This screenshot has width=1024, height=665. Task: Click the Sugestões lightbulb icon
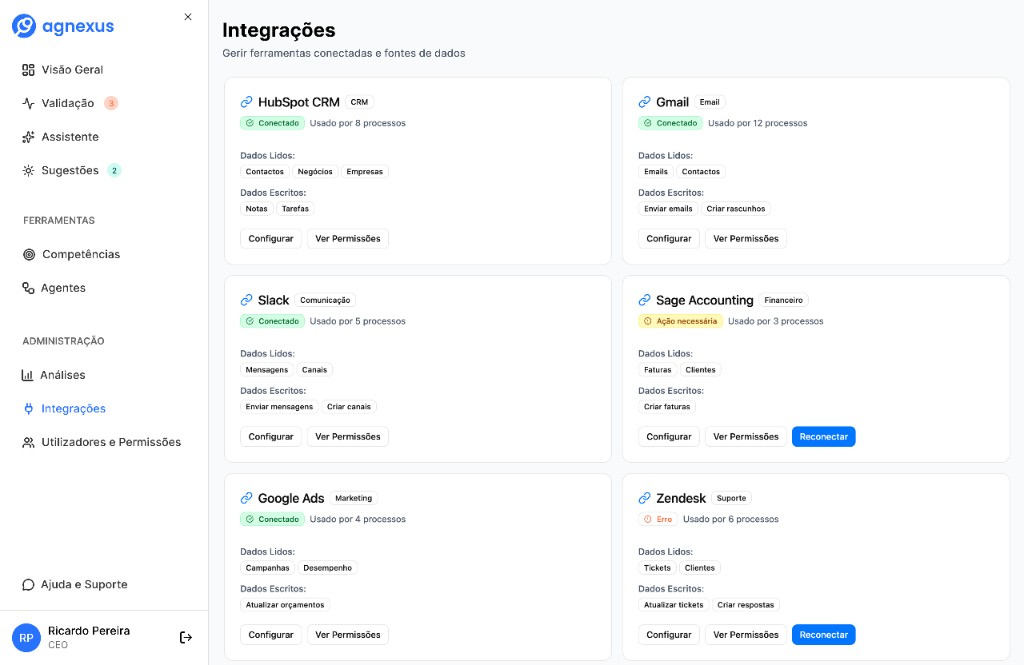click(x=28, y=170)
